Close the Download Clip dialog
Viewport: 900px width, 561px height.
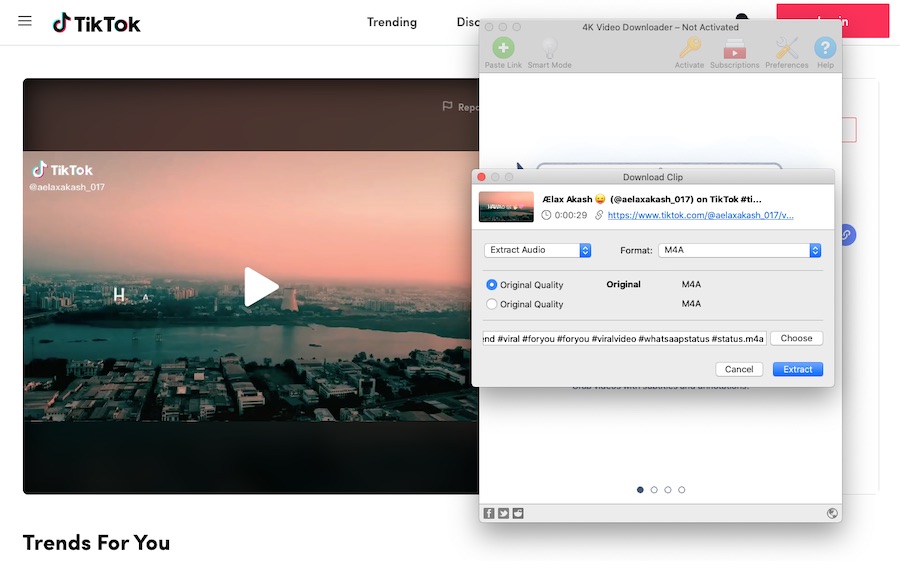click(482, 177)
